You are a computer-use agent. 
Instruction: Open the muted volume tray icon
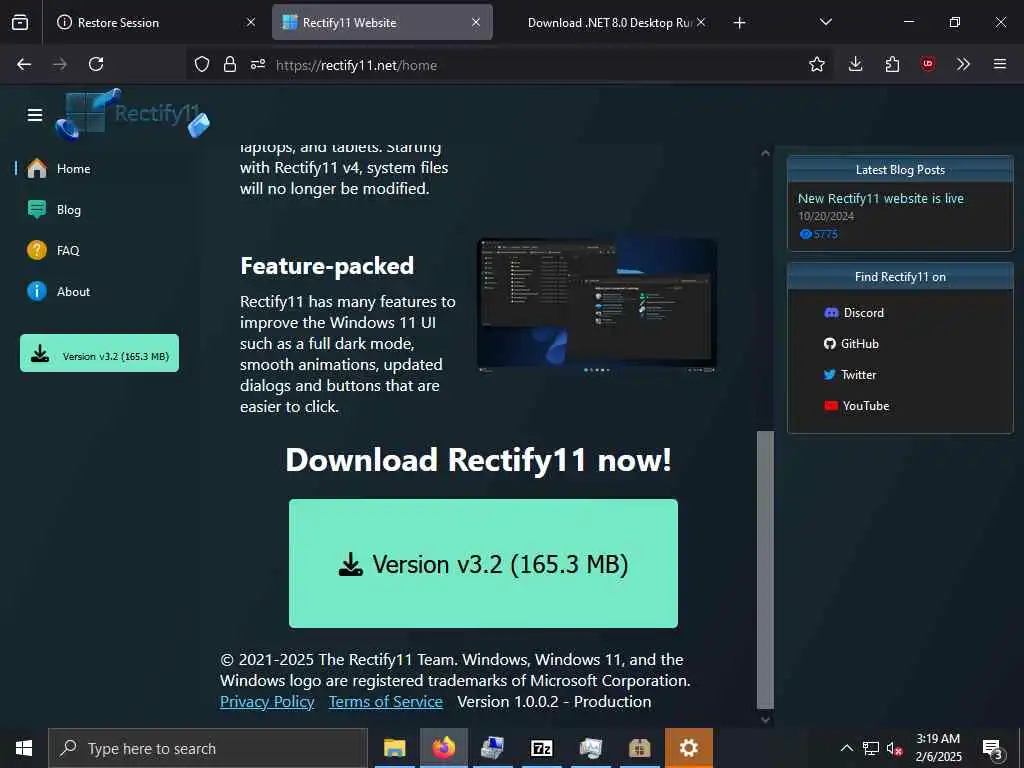click(895, 748)
